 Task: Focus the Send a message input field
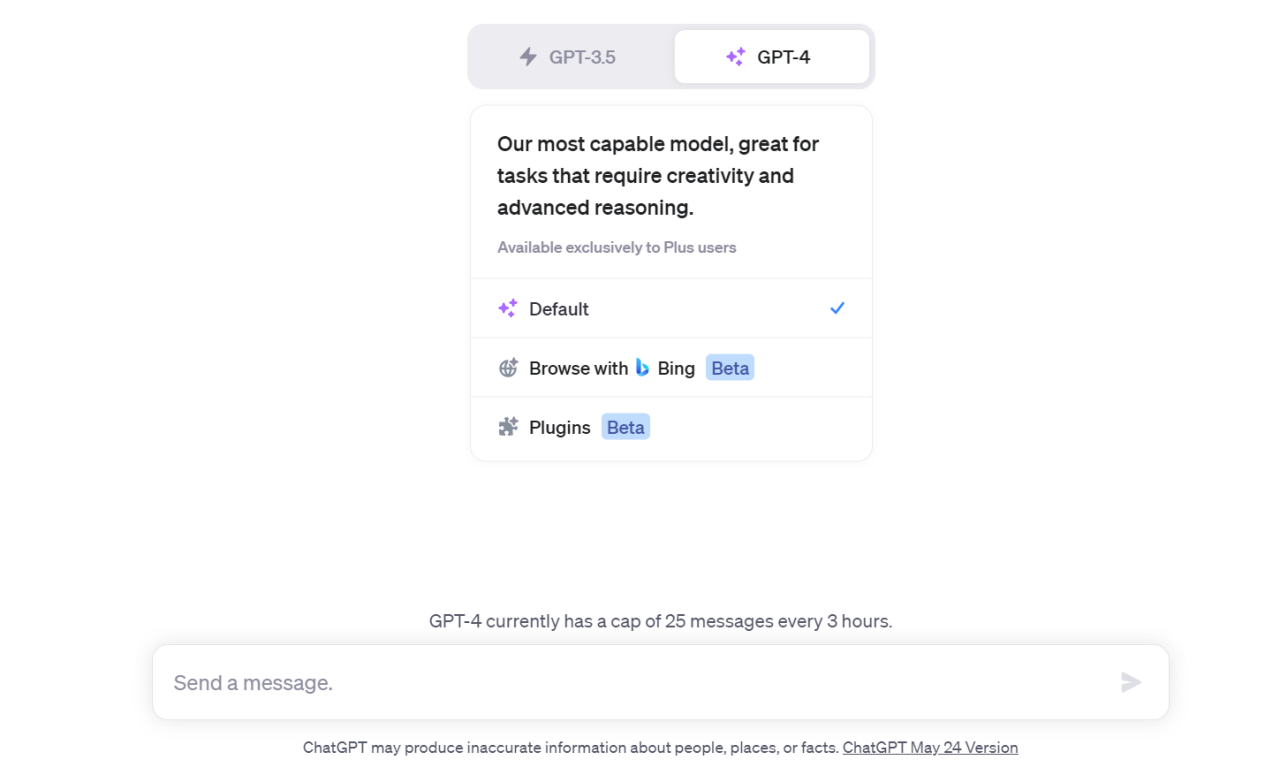640,682
